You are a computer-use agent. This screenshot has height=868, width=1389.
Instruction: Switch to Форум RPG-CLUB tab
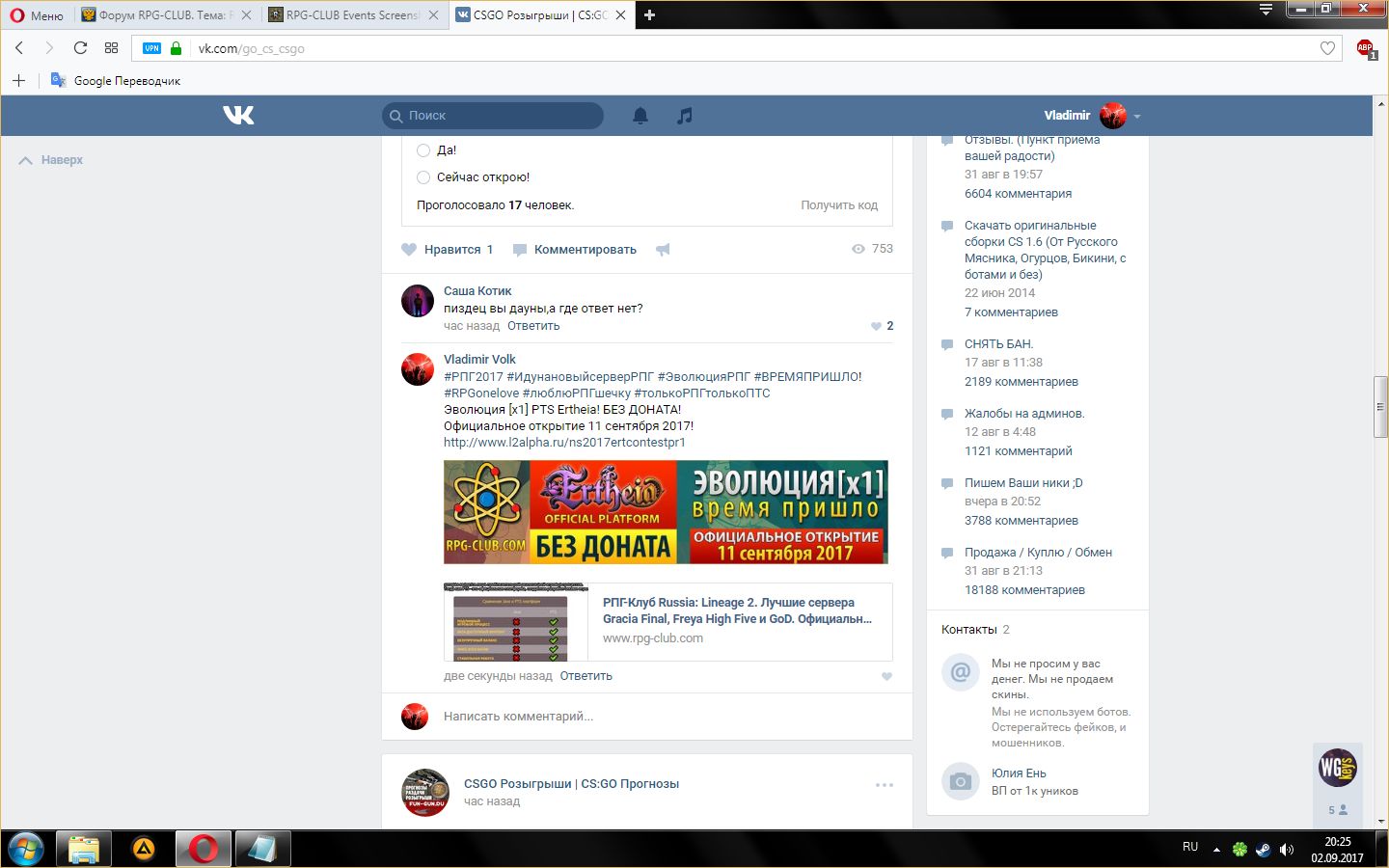coord(166,15)
